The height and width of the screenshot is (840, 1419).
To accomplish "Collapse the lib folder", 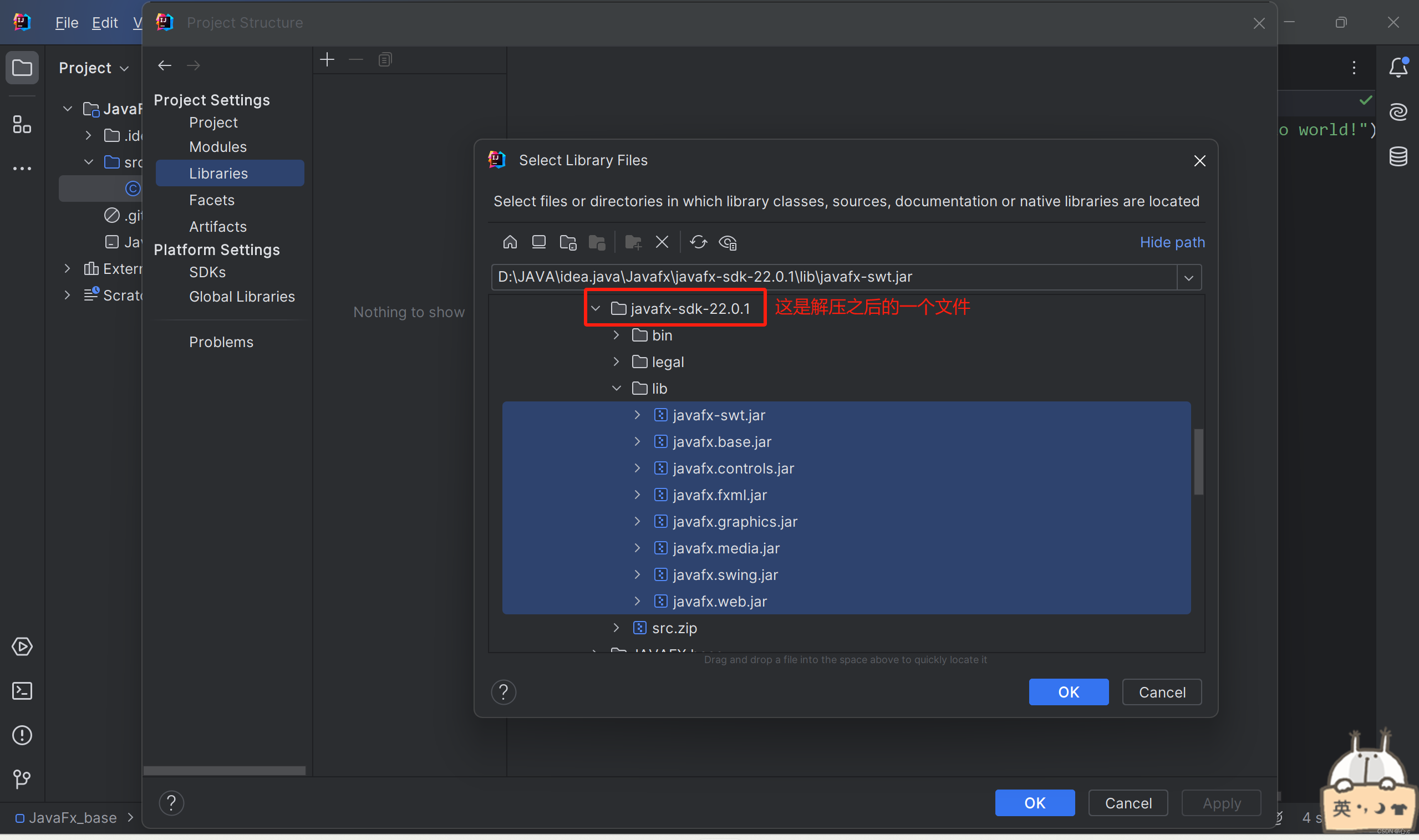I will (617, 388).
